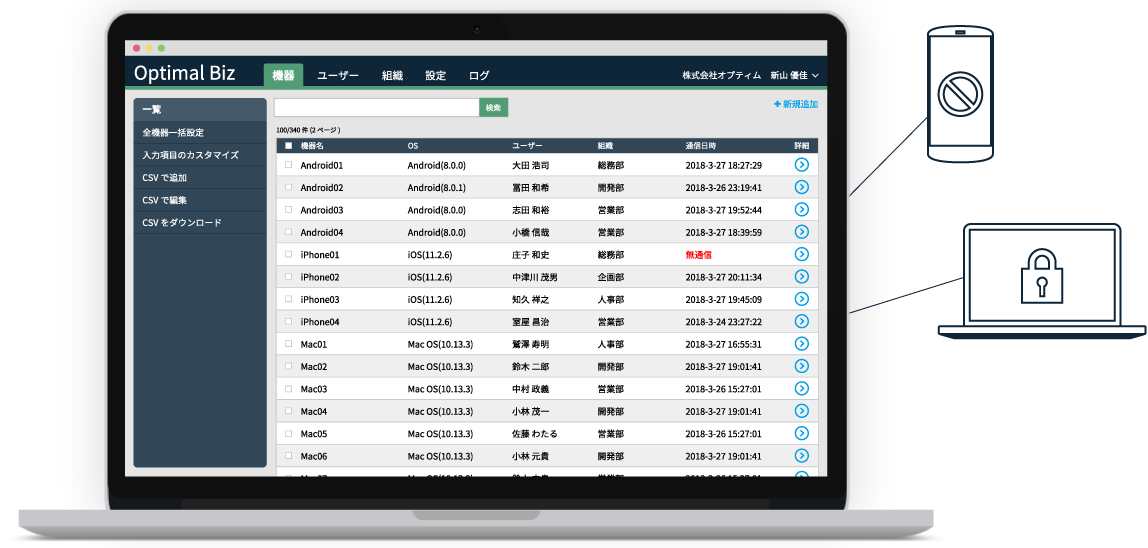
Task: Open the 組織 navigation tab
Action: tap(392, 75)
